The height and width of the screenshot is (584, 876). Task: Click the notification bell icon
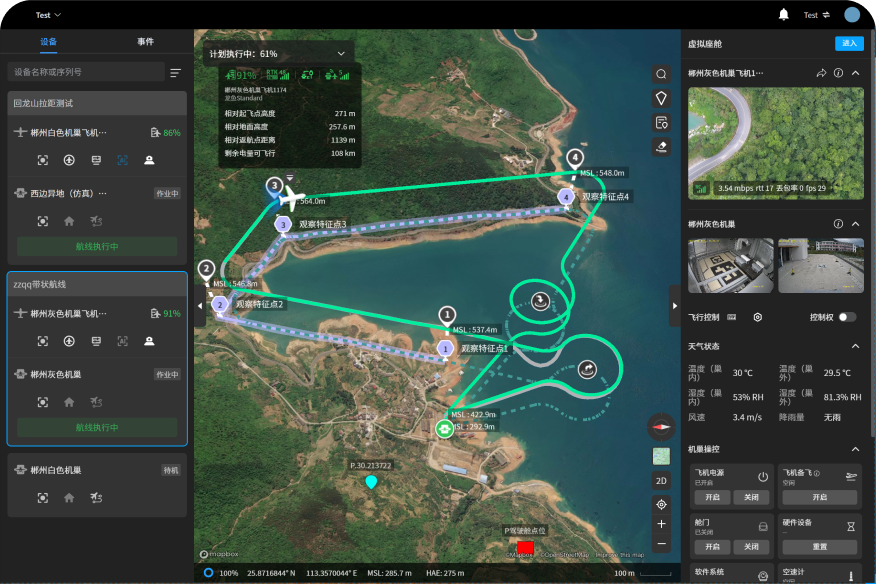[x=784, y=14]
